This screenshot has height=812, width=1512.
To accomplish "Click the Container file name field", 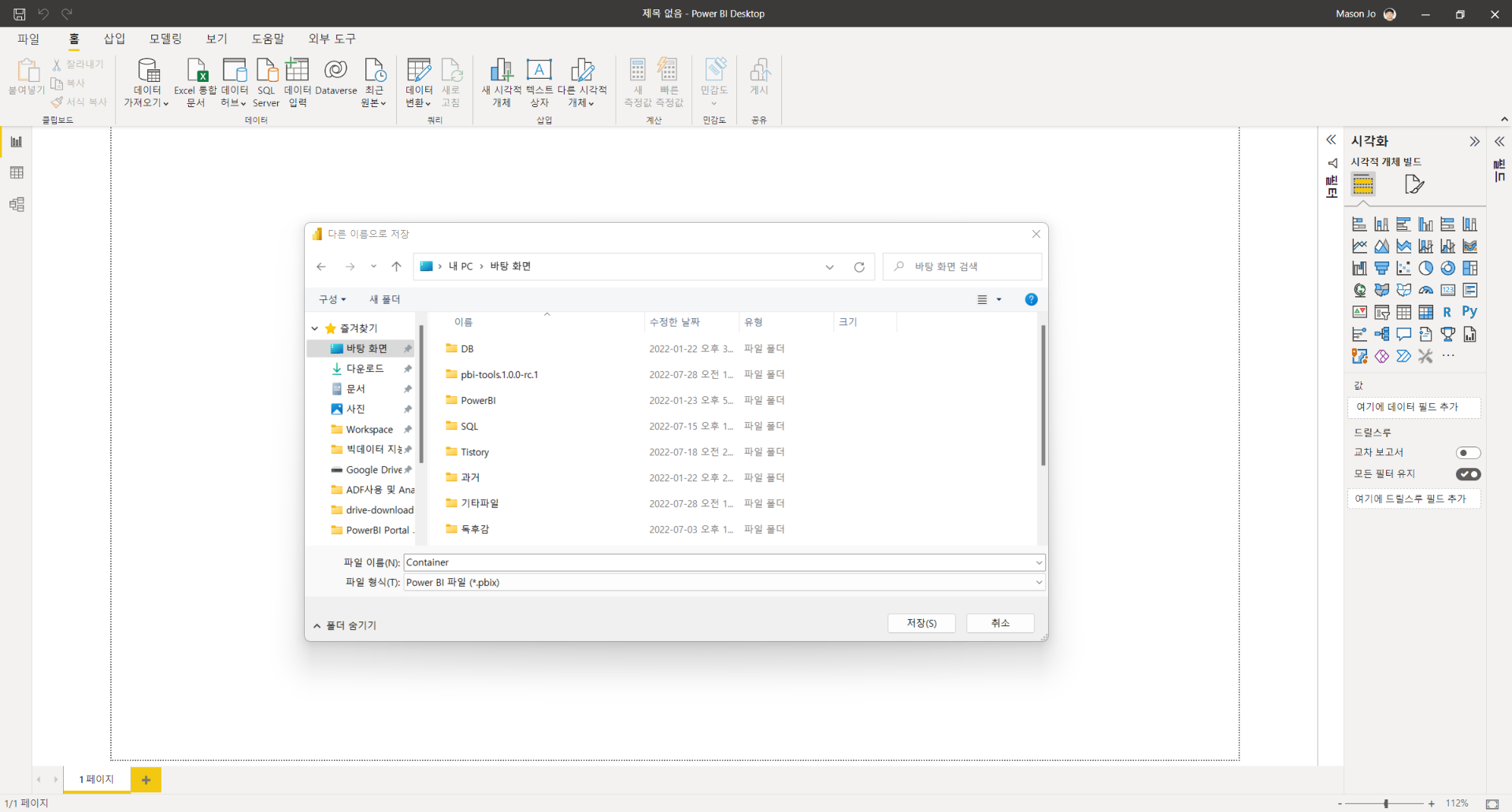I will coord(718,562).
